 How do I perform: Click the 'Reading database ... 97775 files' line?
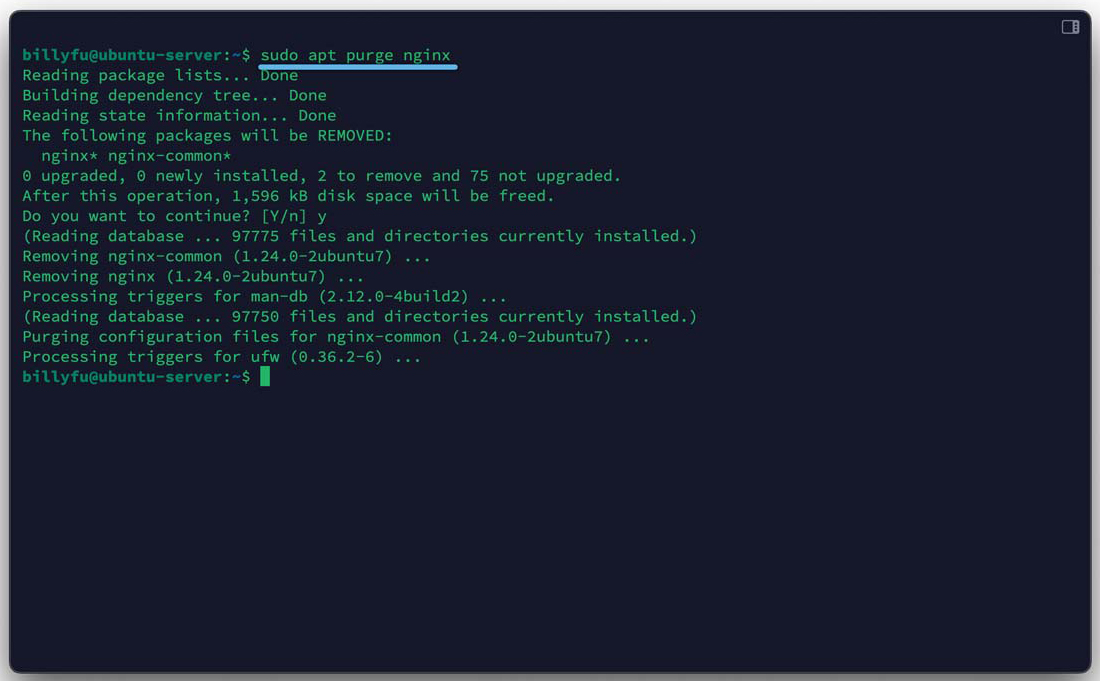359,236
